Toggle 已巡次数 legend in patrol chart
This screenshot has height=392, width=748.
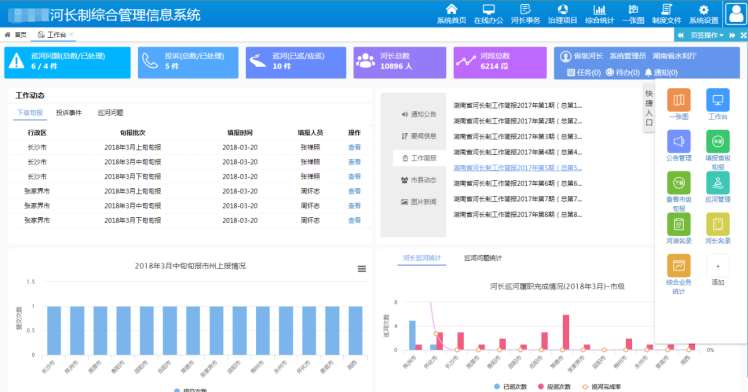(510, 387)
